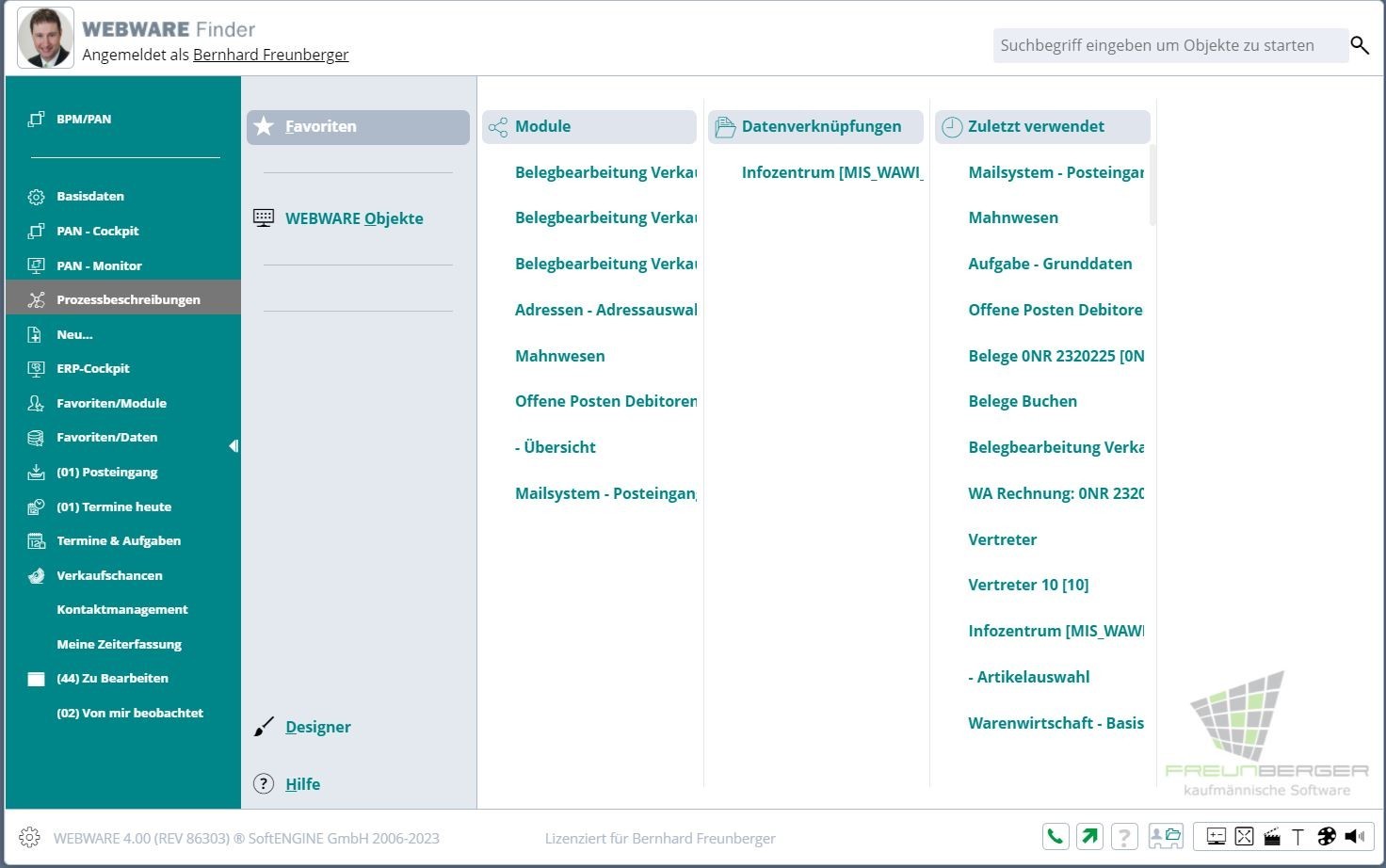Open Aufgabe - Grunddaten recent item
This screenshot has width=1386, height=868.
point(1050,264)
